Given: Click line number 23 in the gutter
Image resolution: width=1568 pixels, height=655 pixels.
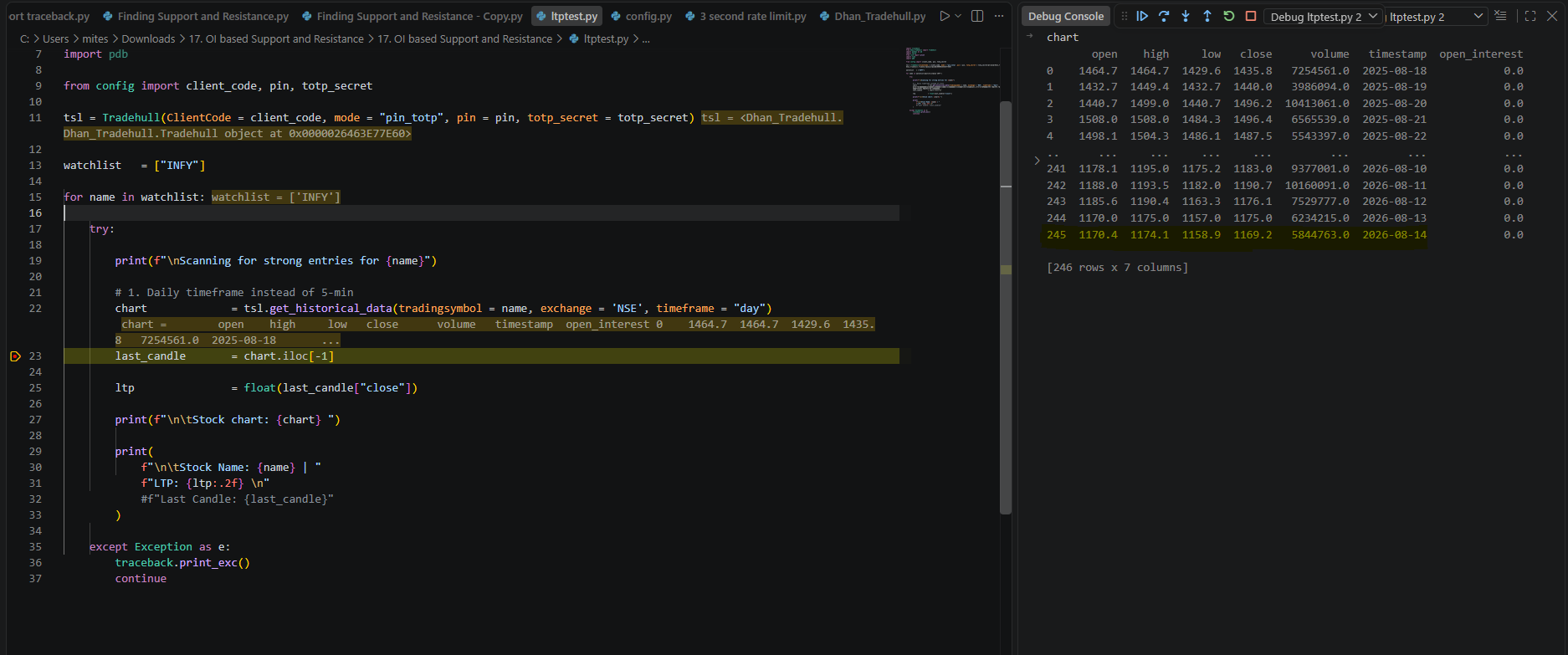Looking at the screenshot, I should [x=35, y=356].
